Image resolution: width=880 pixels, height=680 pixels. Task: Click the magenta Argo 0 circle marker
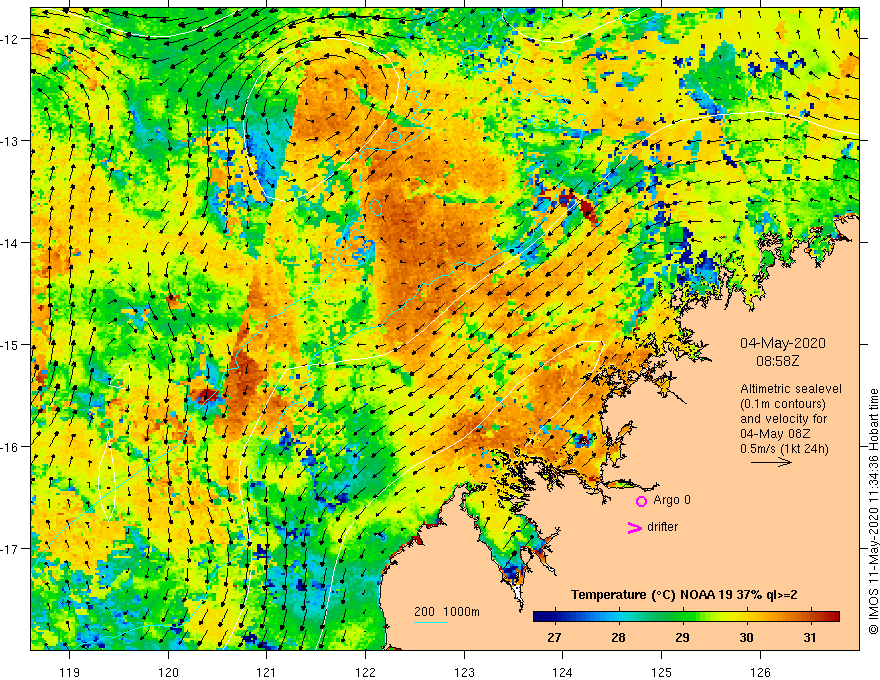point(641,501)
